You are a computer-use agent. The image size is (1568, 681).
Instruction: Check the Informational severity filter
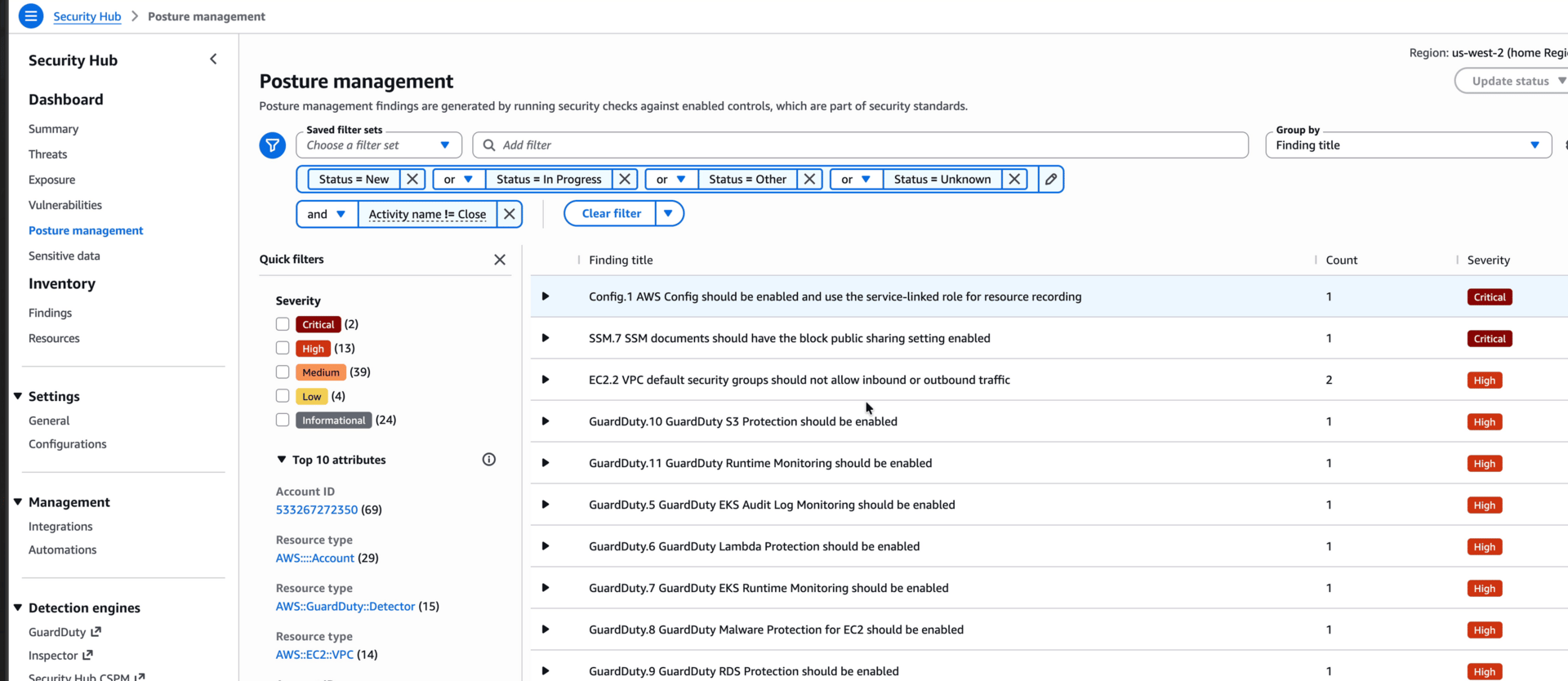tap(283, 420)
